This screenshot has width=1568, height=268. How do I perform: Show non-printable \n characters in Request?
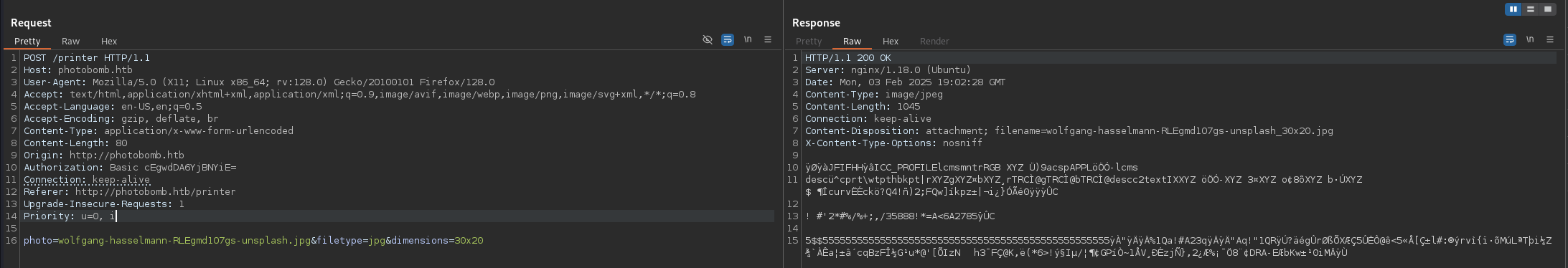(x=748, y=39)
